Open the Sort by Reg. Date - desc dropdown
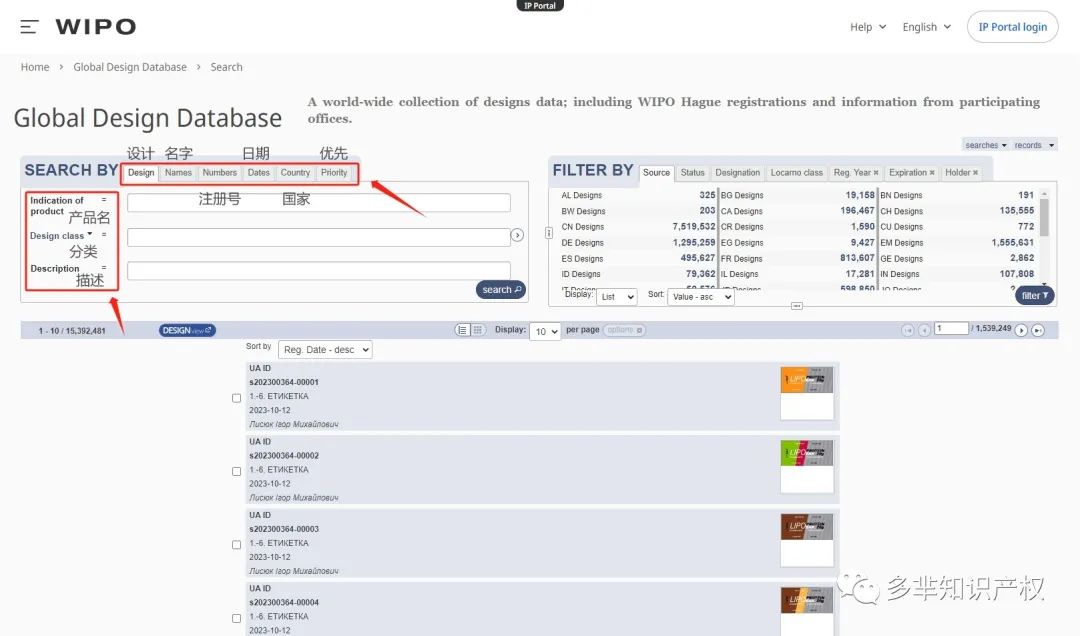Image resolution: width=1080 pixels, height=636 pixels. tap(325, 350)
